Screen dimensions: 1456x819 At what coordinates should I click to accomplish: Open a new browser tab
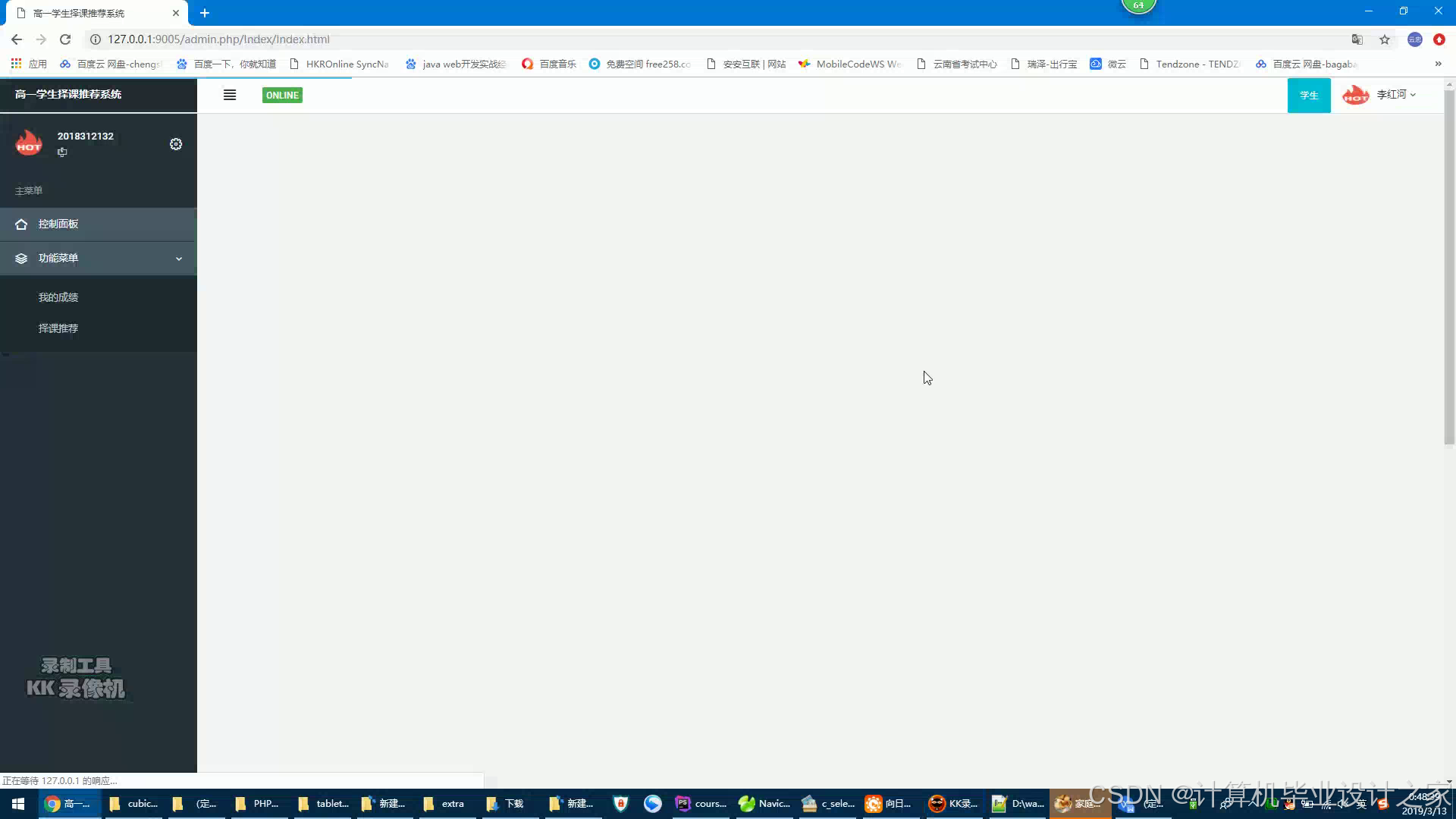pyautogui.click(x=205, y=13)
